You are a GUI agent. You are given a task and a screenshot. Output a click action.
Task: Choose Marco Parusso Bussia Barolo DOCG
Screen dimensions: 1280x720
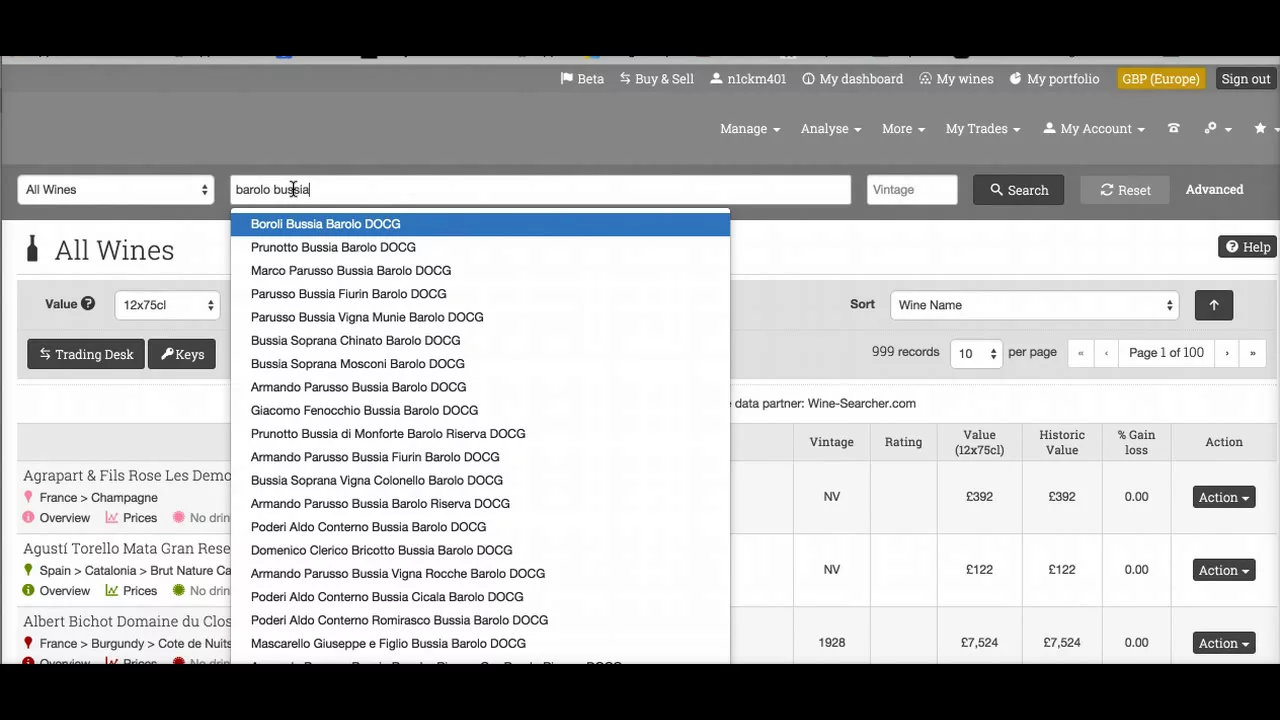pyautogui.click(x=480, y=270)
